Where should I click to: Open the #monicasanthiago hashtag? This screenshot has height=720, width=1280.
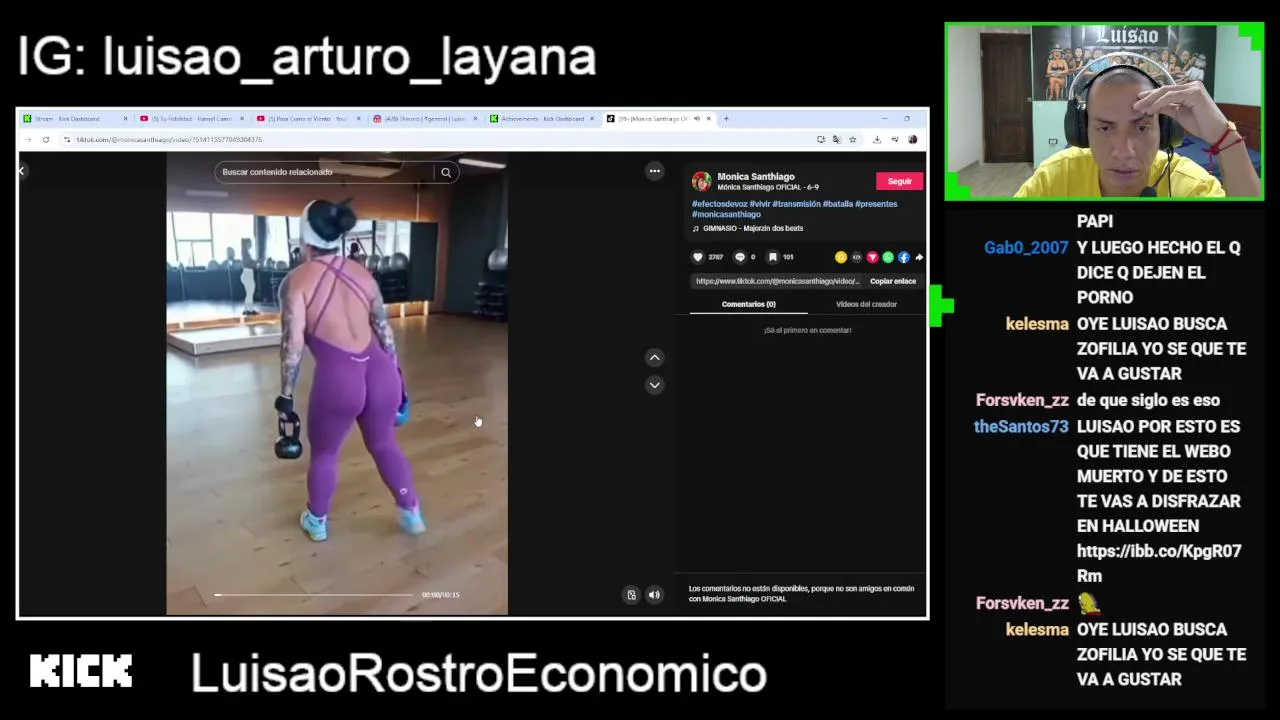click(x=726, y=214)
